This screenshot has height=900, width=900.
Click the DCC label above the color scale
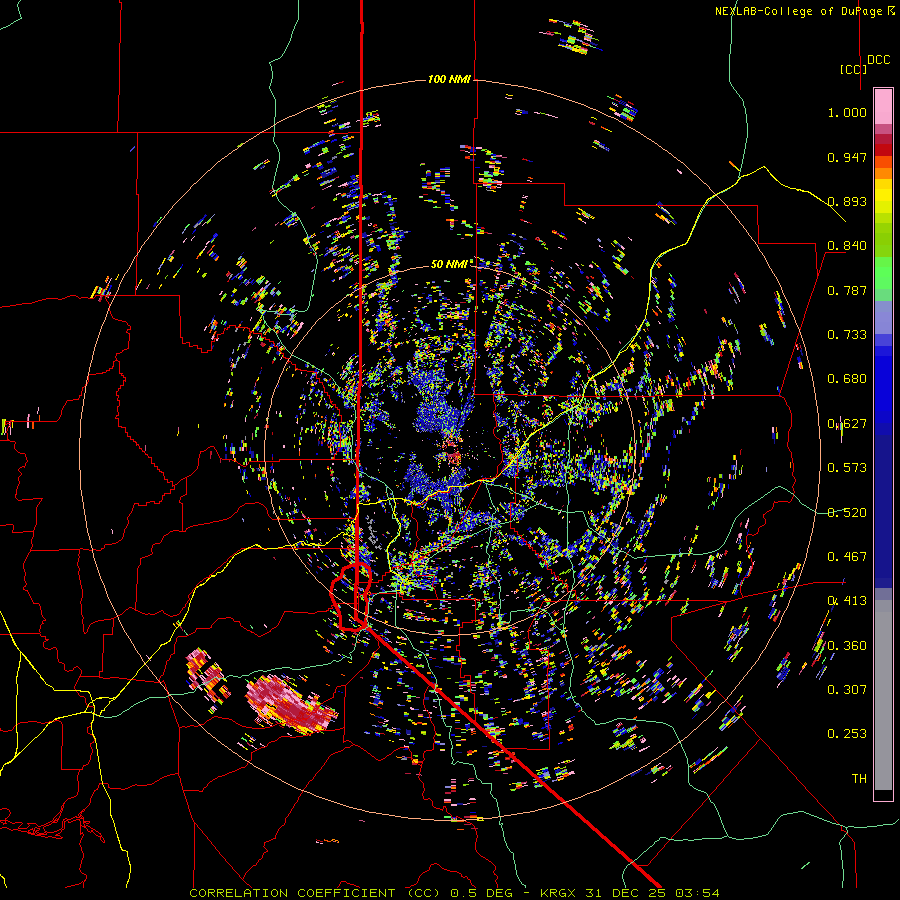[878, 60]
